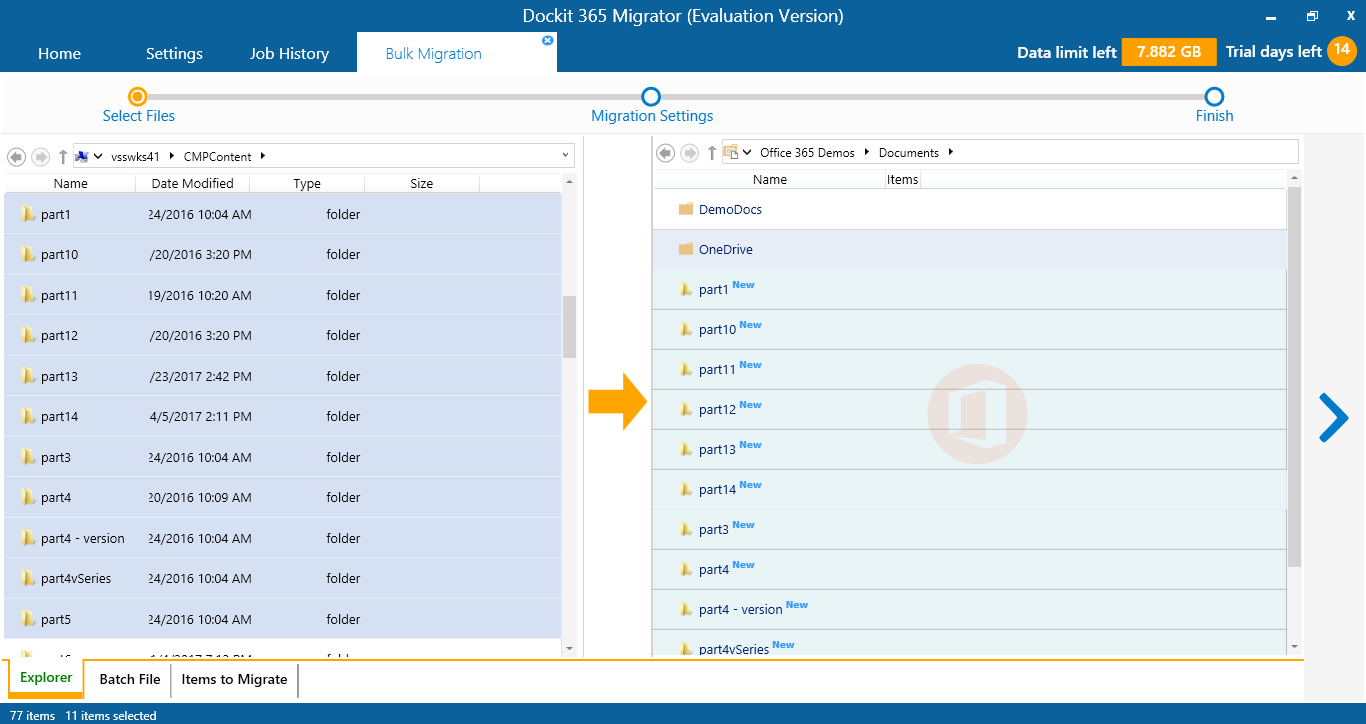Click the Migration Settings step link
This screenshot has width=1366, height=724.
click(x=652, y=116)
